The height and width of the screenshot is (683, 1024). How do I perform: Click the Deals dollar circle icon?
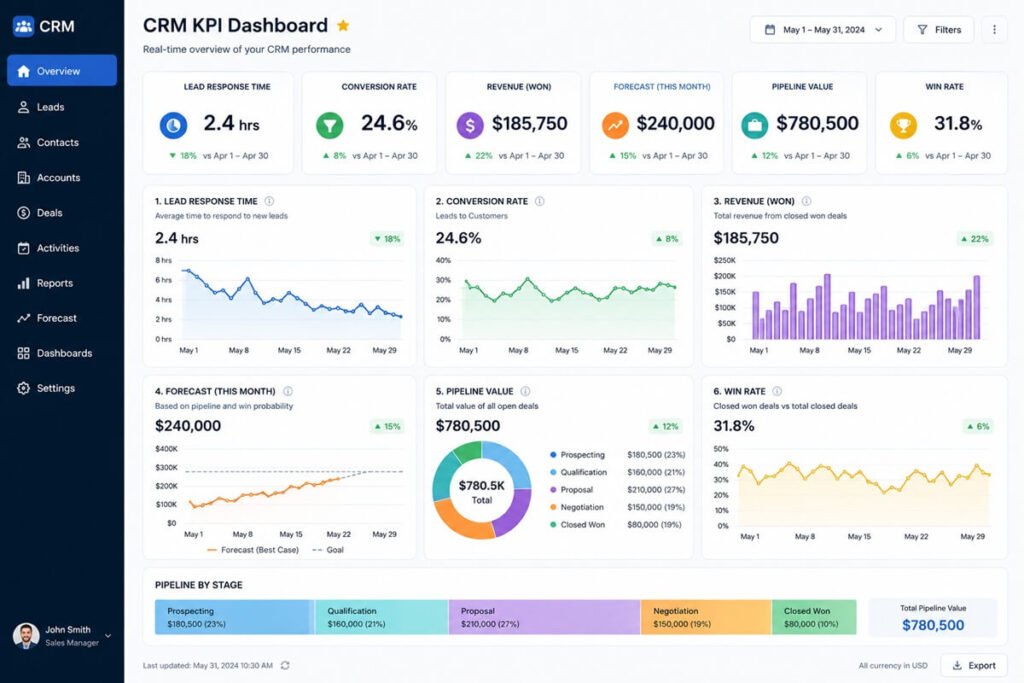(24, 213)
